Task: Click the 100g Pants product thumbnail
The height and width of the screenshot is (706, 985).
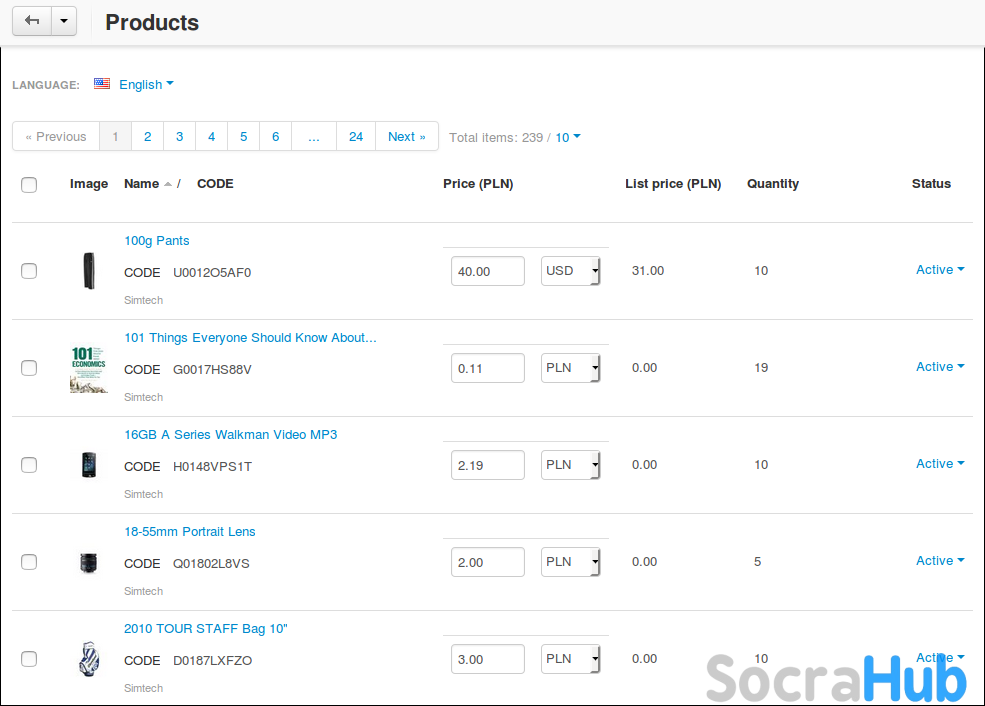Action: point(89,271)
